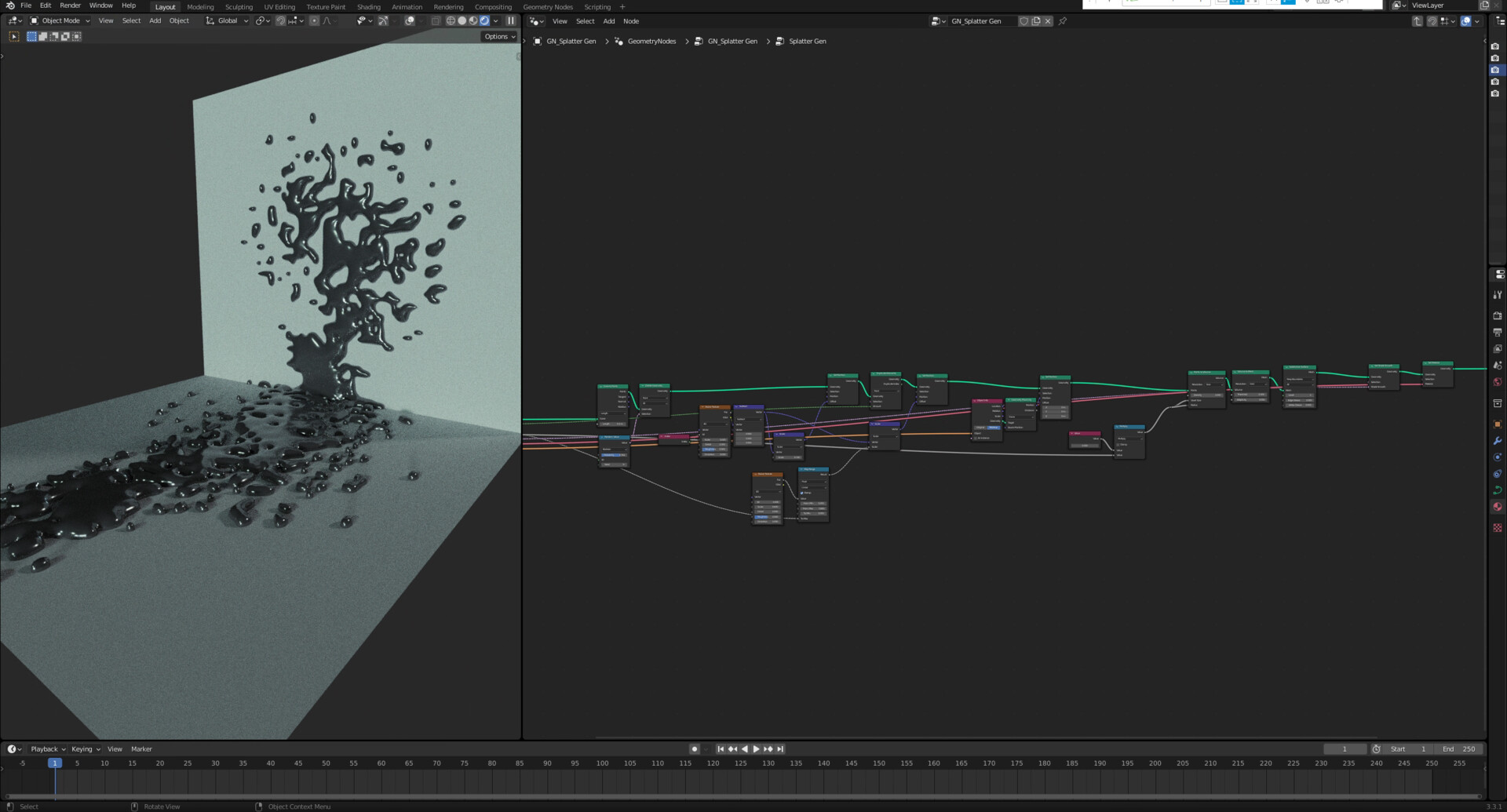1507x812 pixels.
Task: Select Solid viewport shading mode
Action: [462, 21]
